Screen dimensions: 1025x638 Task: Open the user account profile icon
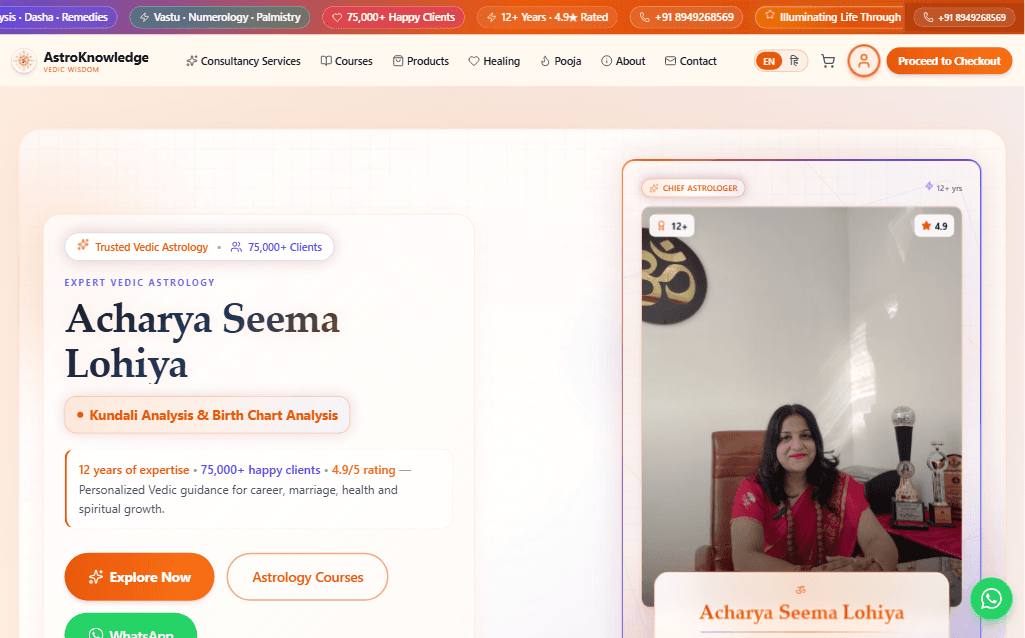[864, 61]
